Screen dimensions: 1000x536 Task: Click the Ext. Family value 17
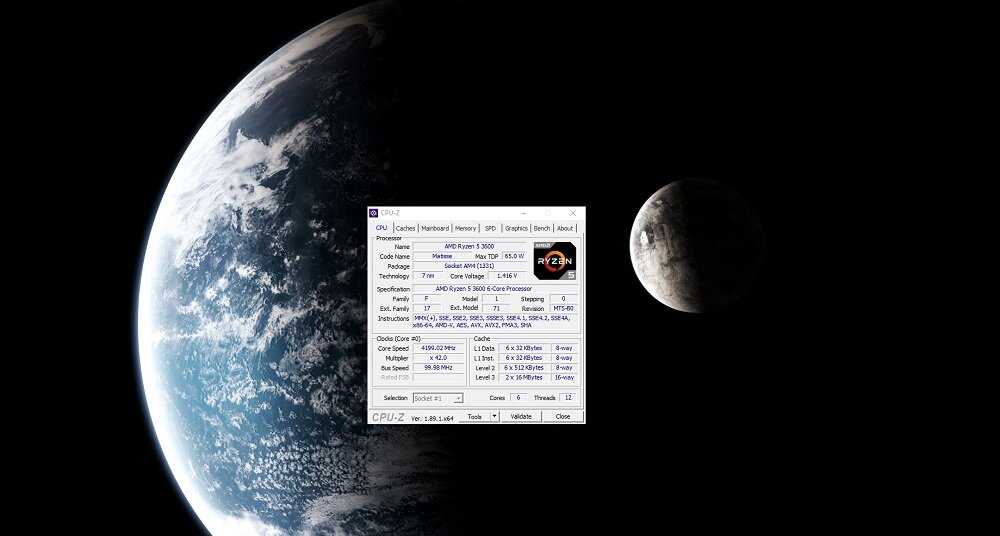click(x=427, y=308)
